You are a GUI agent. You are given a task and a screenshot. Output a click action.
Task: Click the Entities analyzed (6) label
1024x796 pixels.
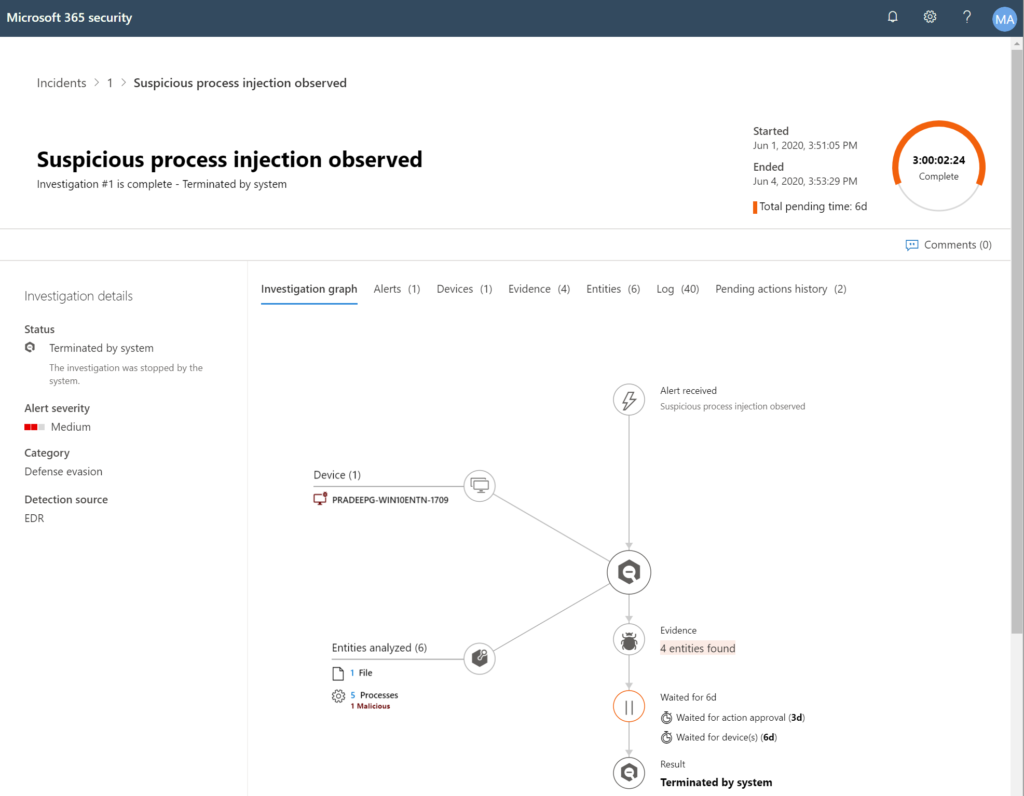point(379,648)
